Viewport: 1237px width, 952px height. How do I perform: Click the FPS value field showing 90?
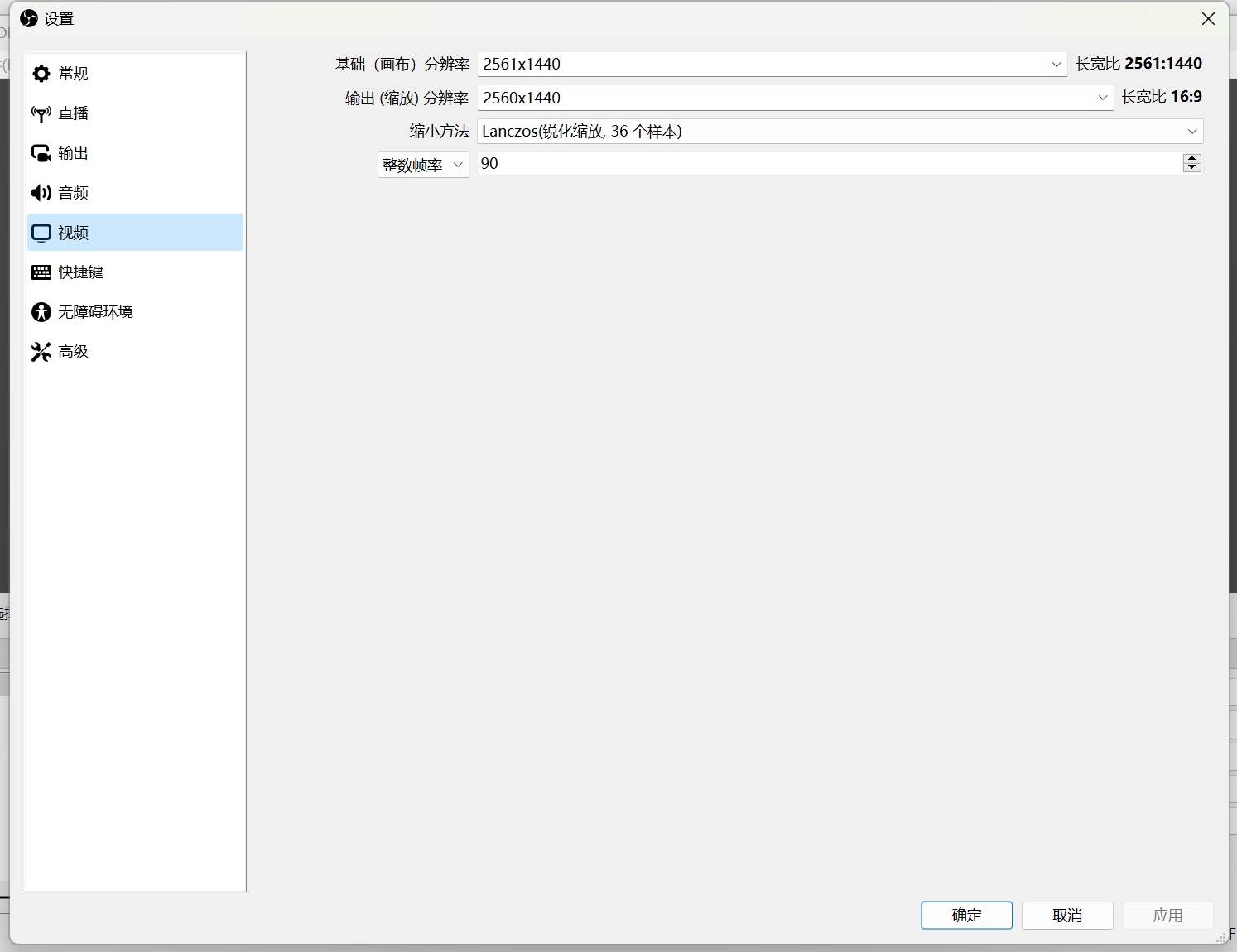tap(828, 164)
